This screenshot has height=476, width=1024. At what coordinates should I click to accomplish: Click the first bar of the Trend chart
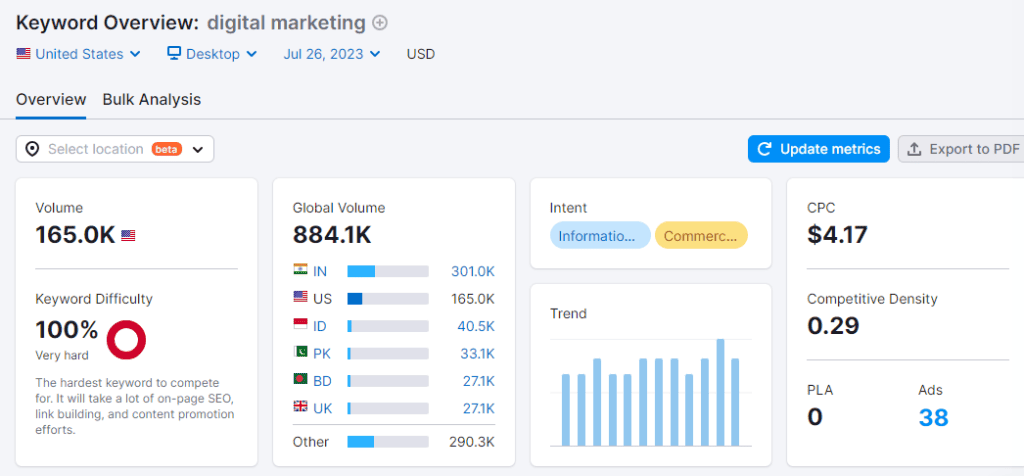coord(566,410)
